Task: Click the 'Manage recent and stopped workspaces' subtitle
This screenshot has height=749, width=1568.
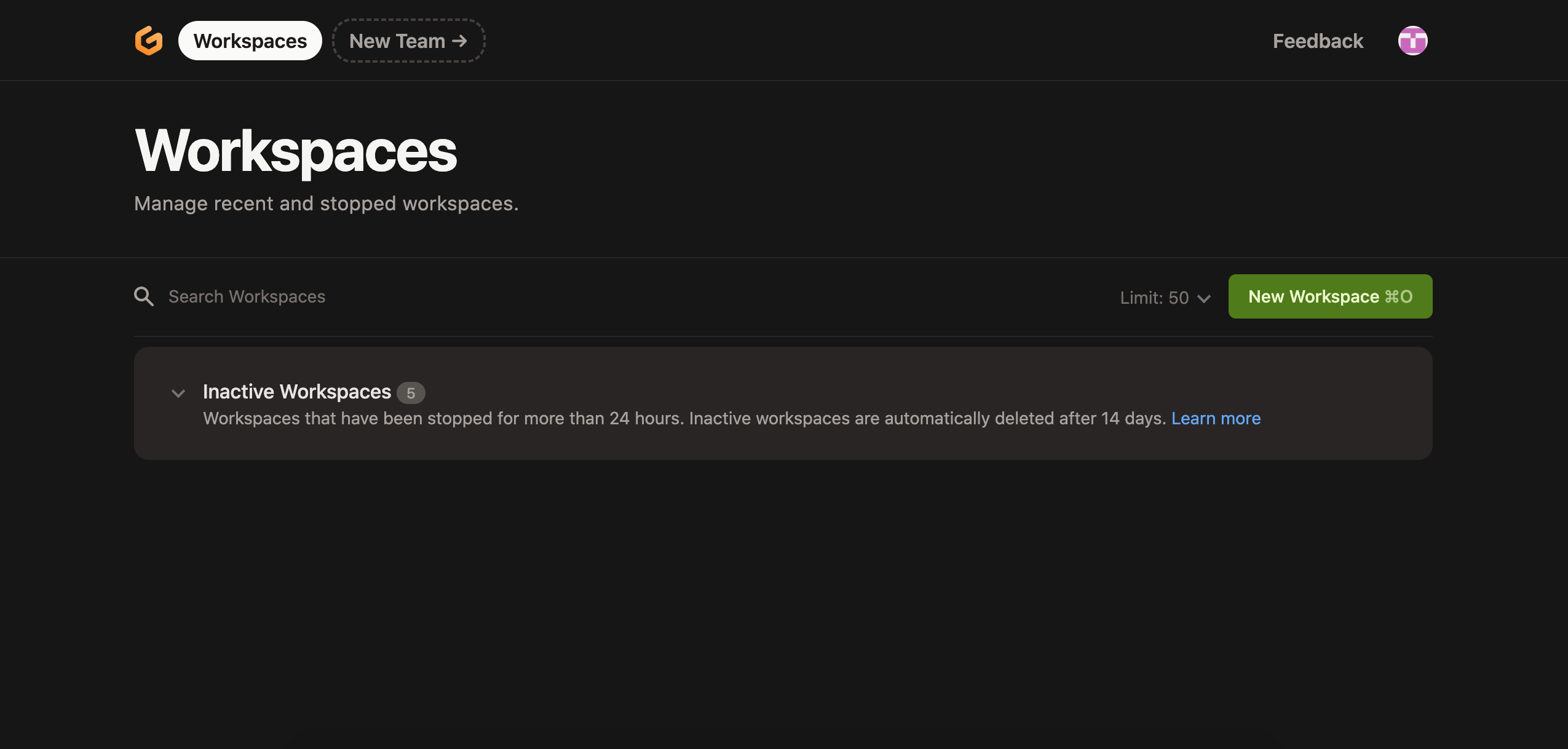Action: click(326, 203)
